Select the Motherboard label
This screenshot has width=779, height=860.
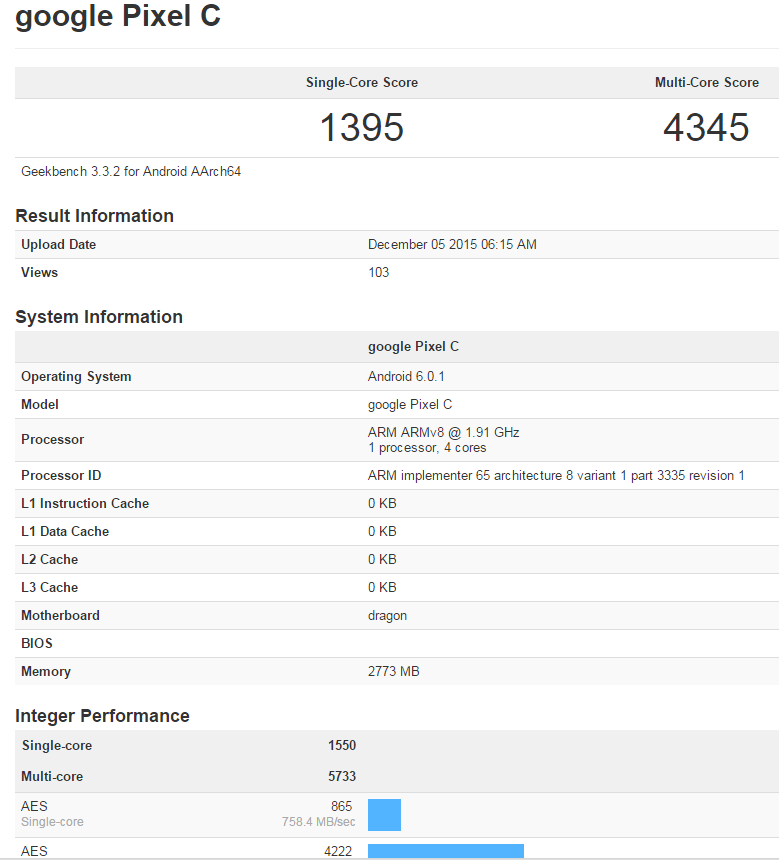click(60, 615)
